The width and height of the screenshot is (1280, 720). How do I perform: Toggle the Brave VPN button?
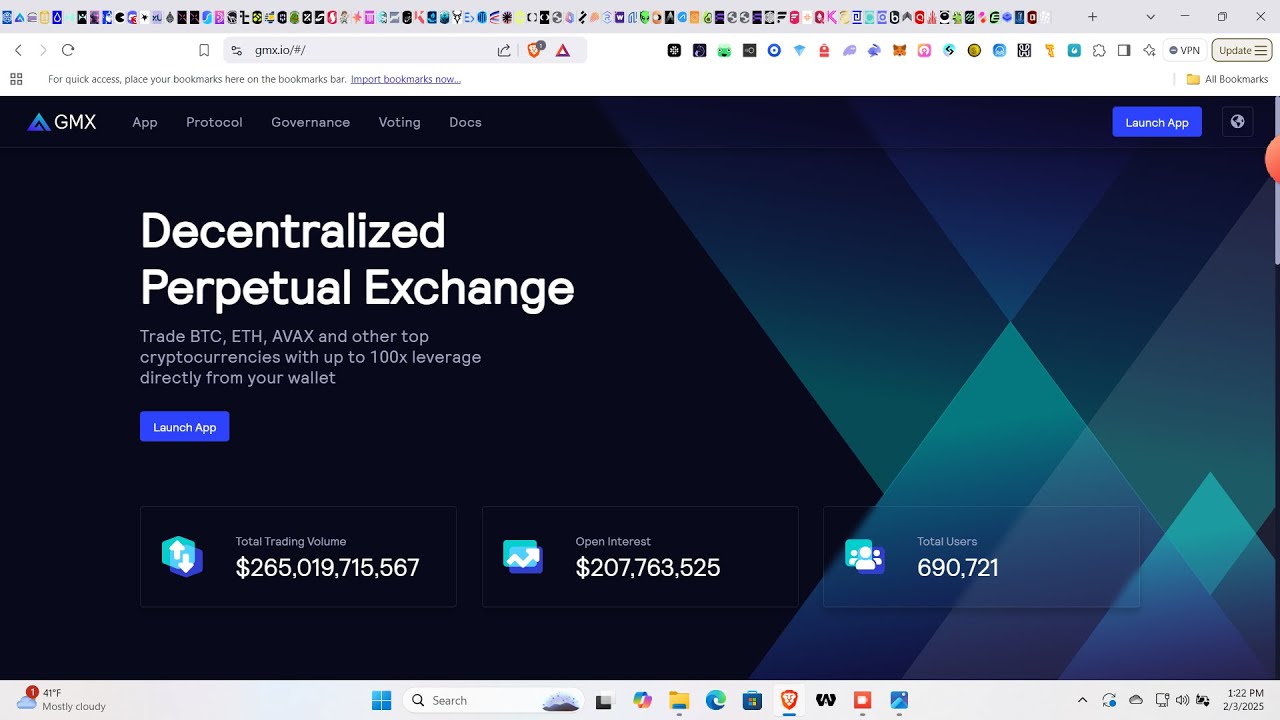1184,50
